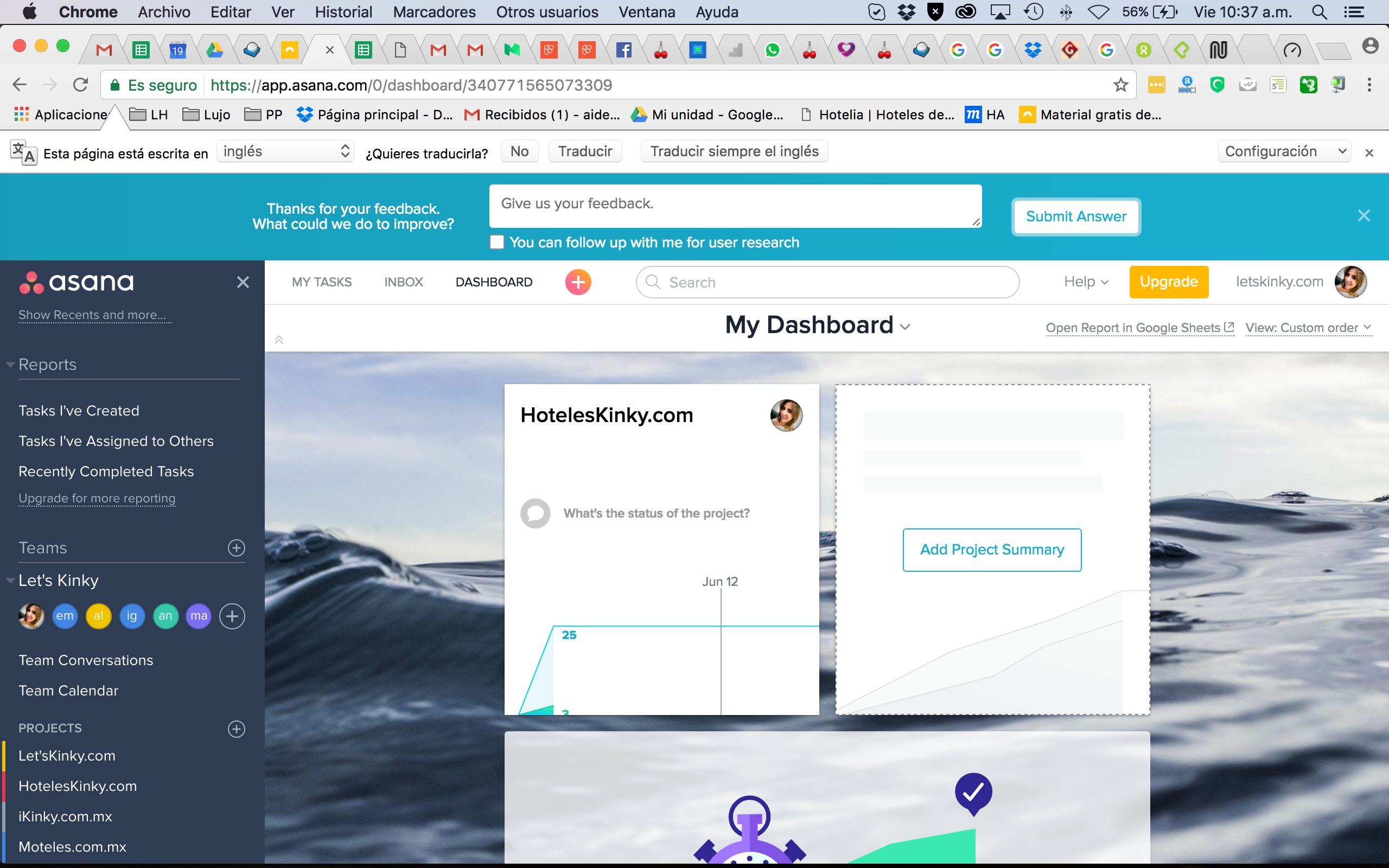1389x868 pixels.
Task: Click No in translate bar
Action: coord(519,151)
